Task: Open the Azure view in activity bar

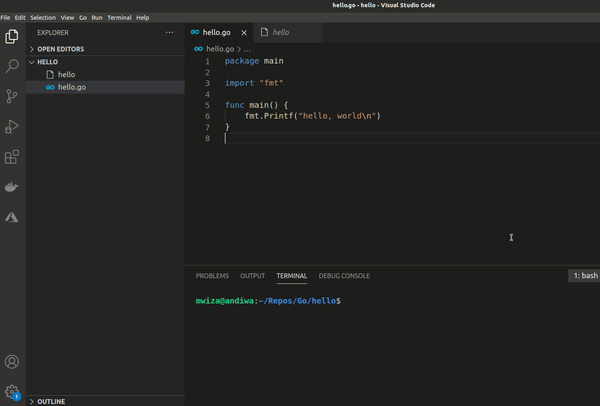Action: [x=12, y=217]
